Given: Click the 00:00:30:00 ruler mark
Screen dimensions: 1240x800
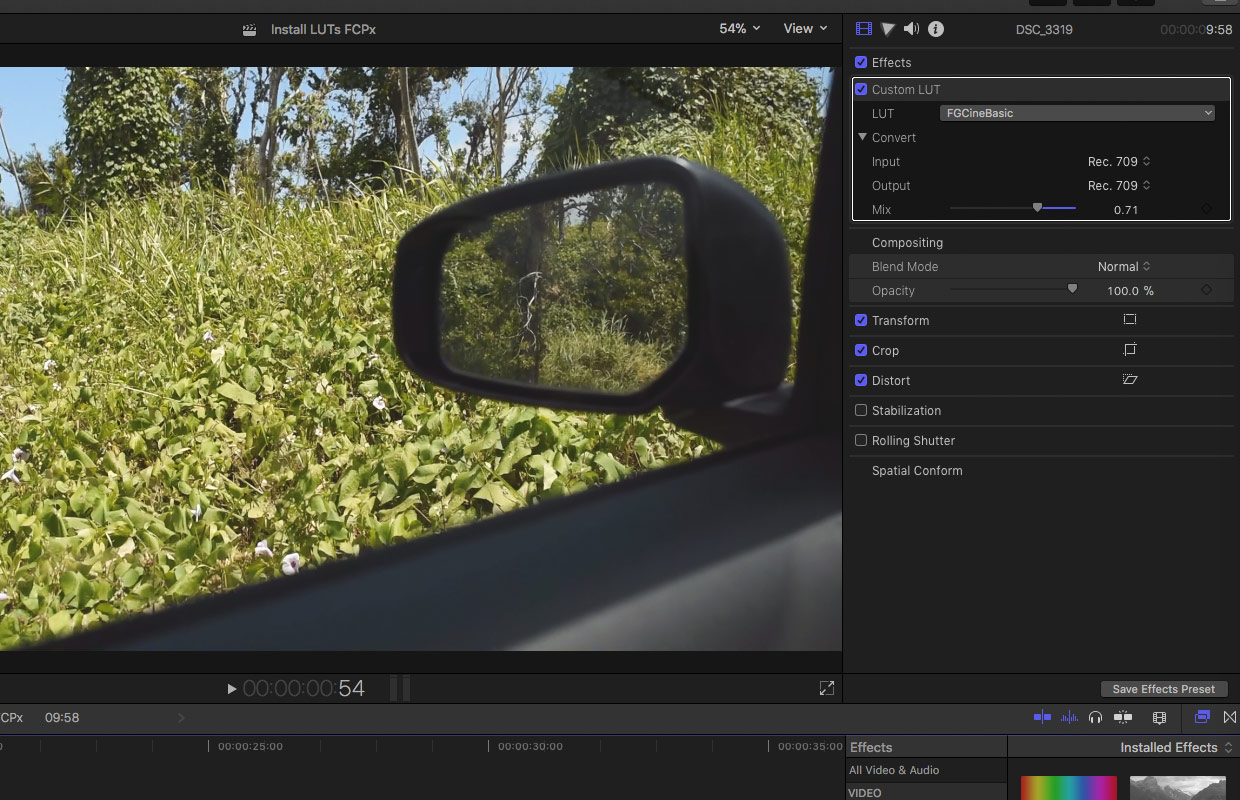Looking at the screenshot, I should tap(530, 746).
